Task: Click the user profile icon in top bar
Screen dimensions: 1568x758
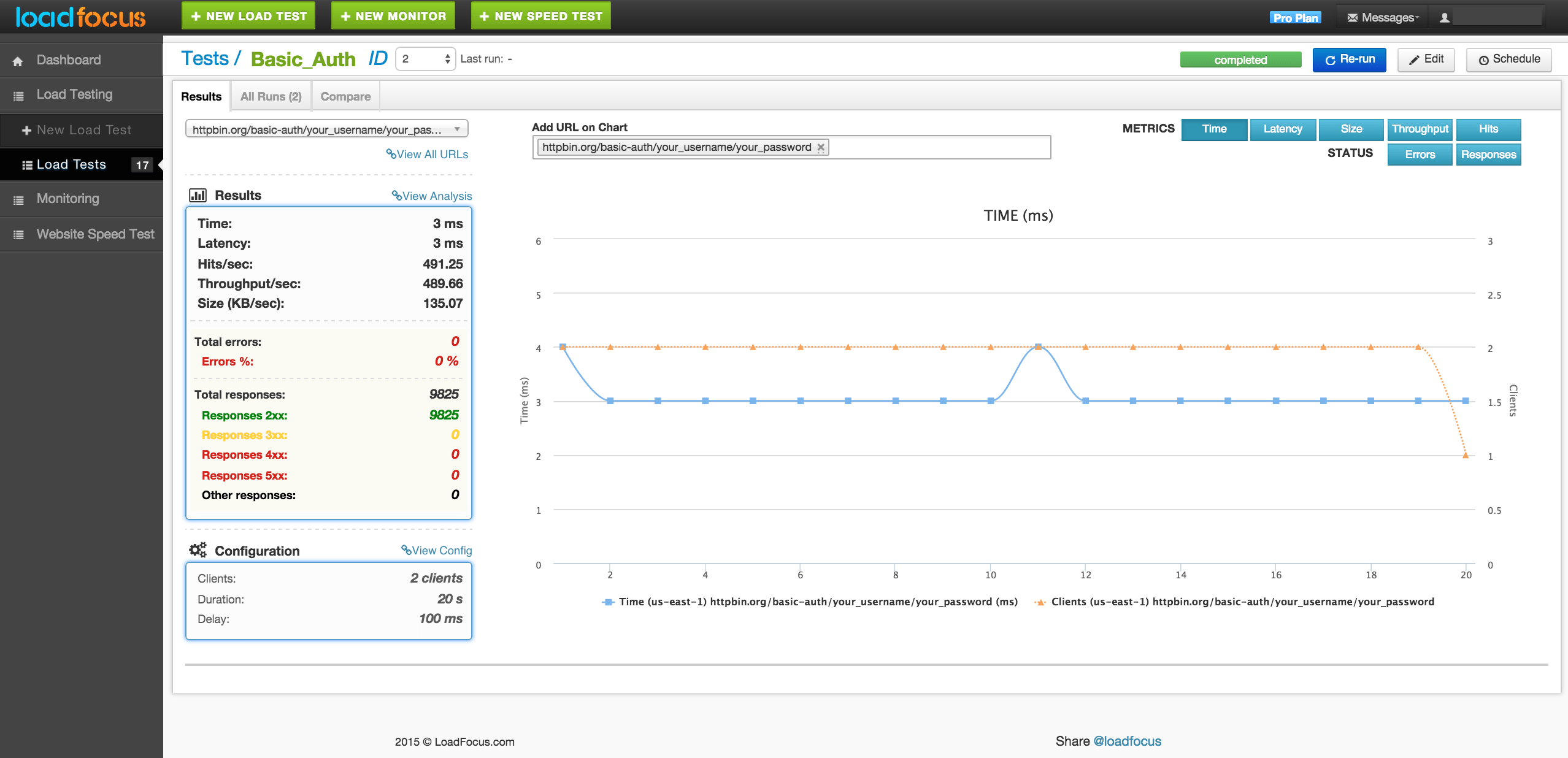Action: click(1445, 18)
